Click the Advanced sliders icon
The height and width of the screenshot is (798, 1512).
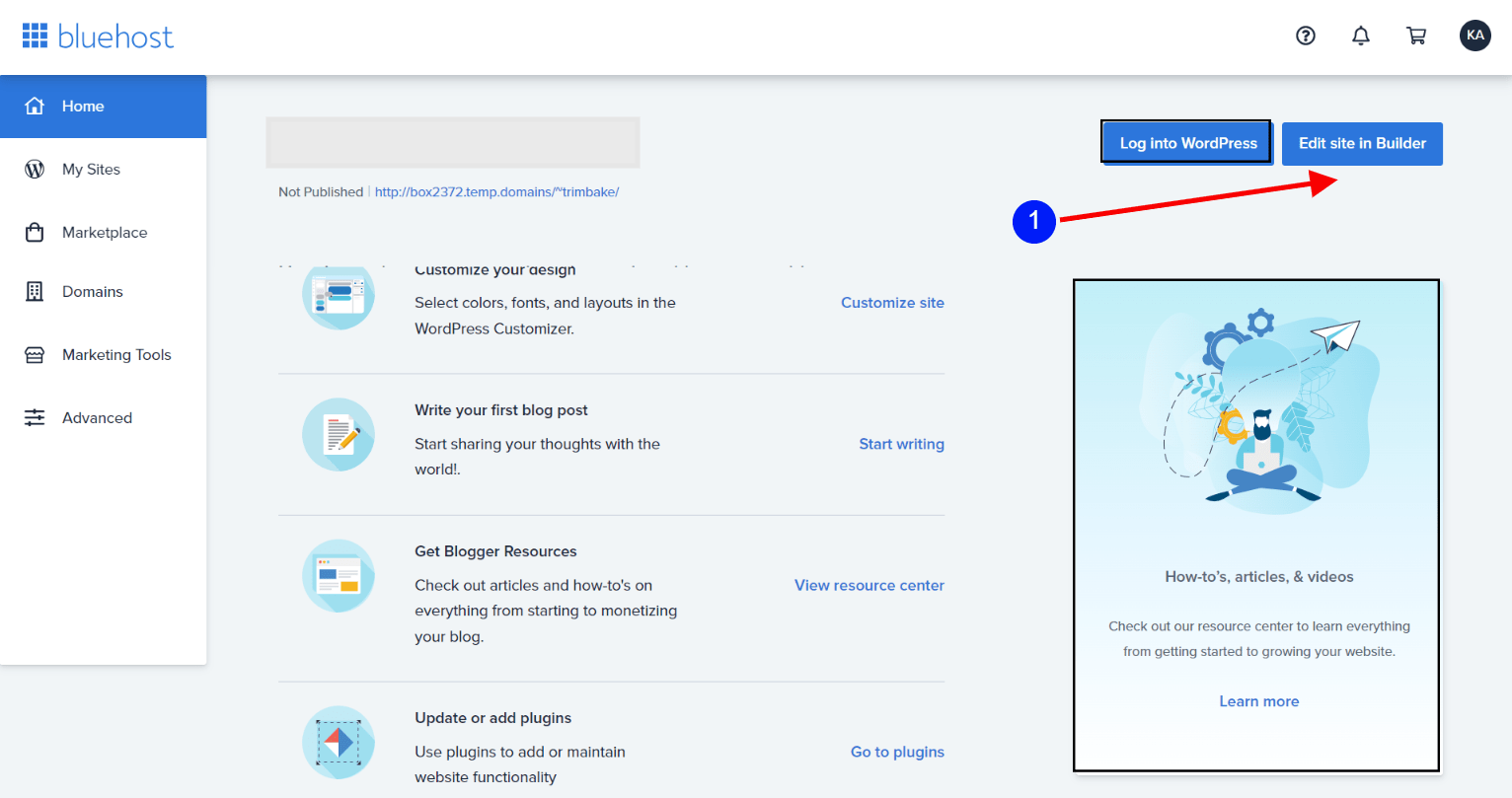(35, 417)
